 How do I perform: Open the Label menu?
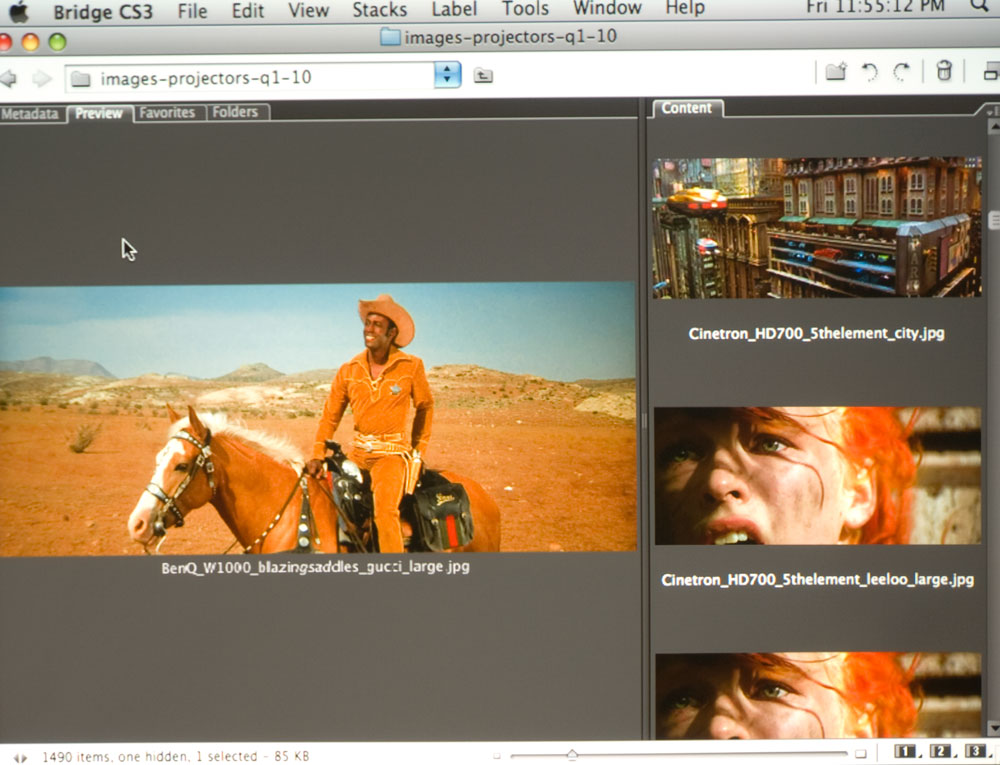click(454, 9)
